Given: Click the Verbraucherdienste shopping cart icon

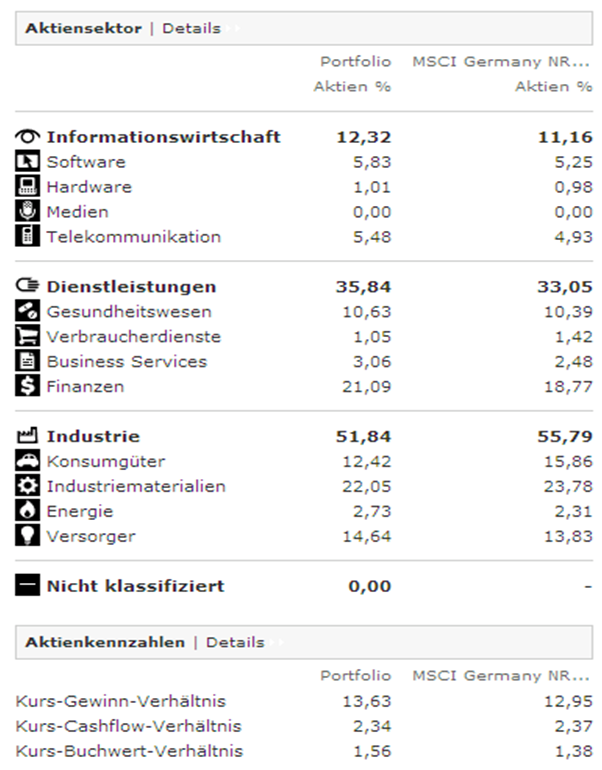Looking at the screenshot, I should [x=27, y=337].
